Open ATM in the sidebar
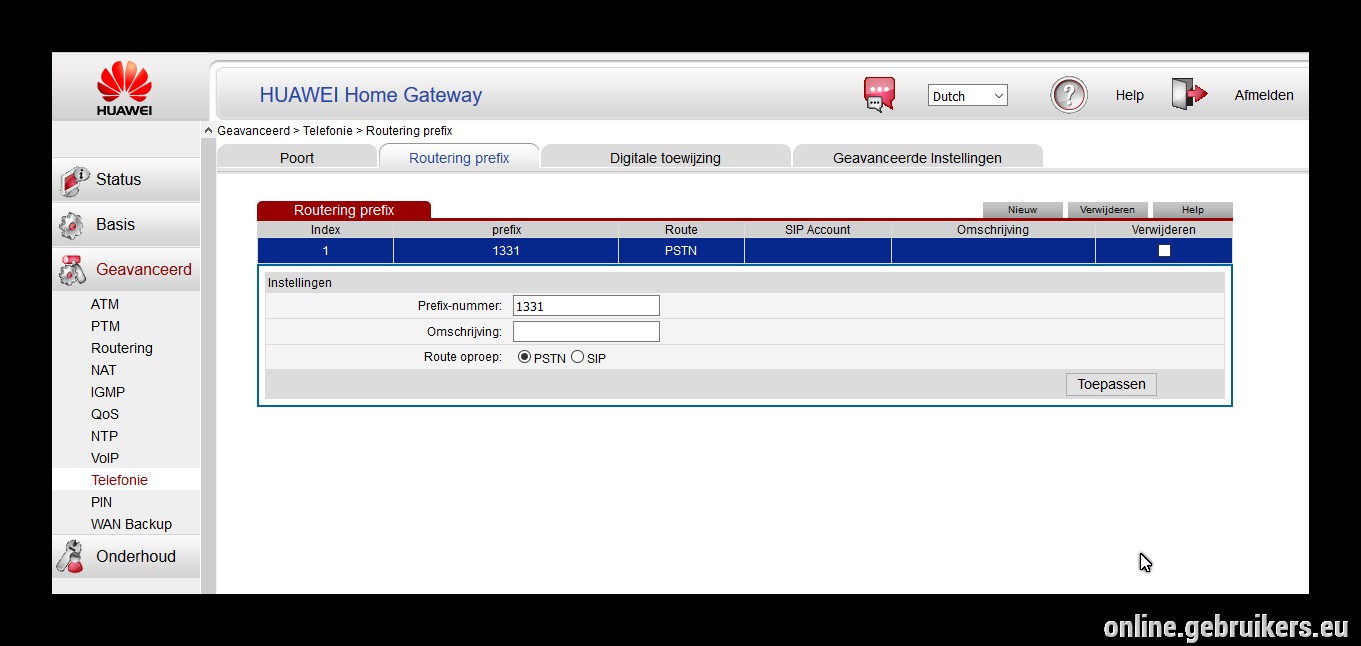This screenshot has height=646, width=1361. tap(105, 304)
